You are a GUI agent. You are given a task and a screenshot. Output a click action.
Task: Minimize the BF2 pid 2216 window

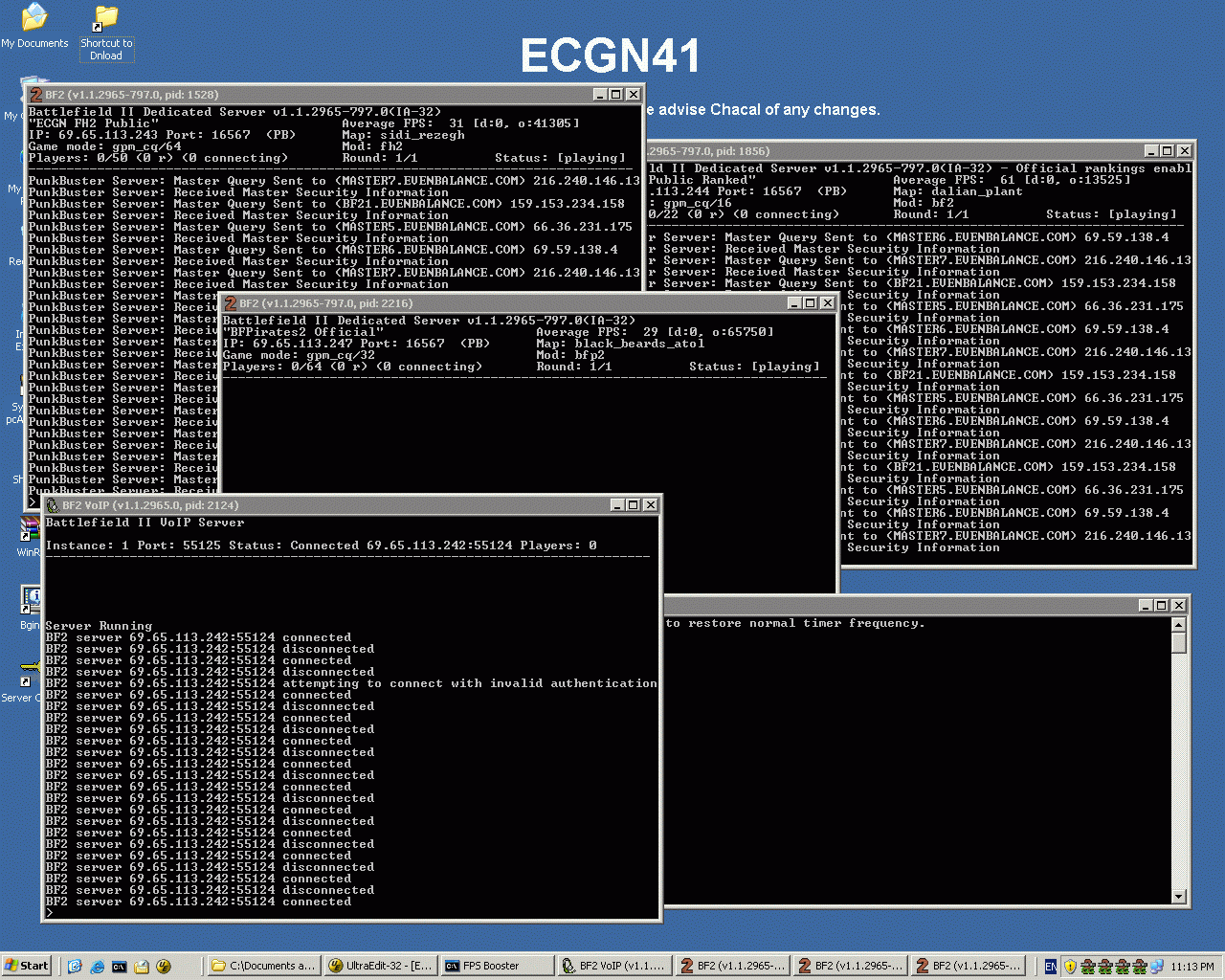pyautogui.click(x=793, y=303)
